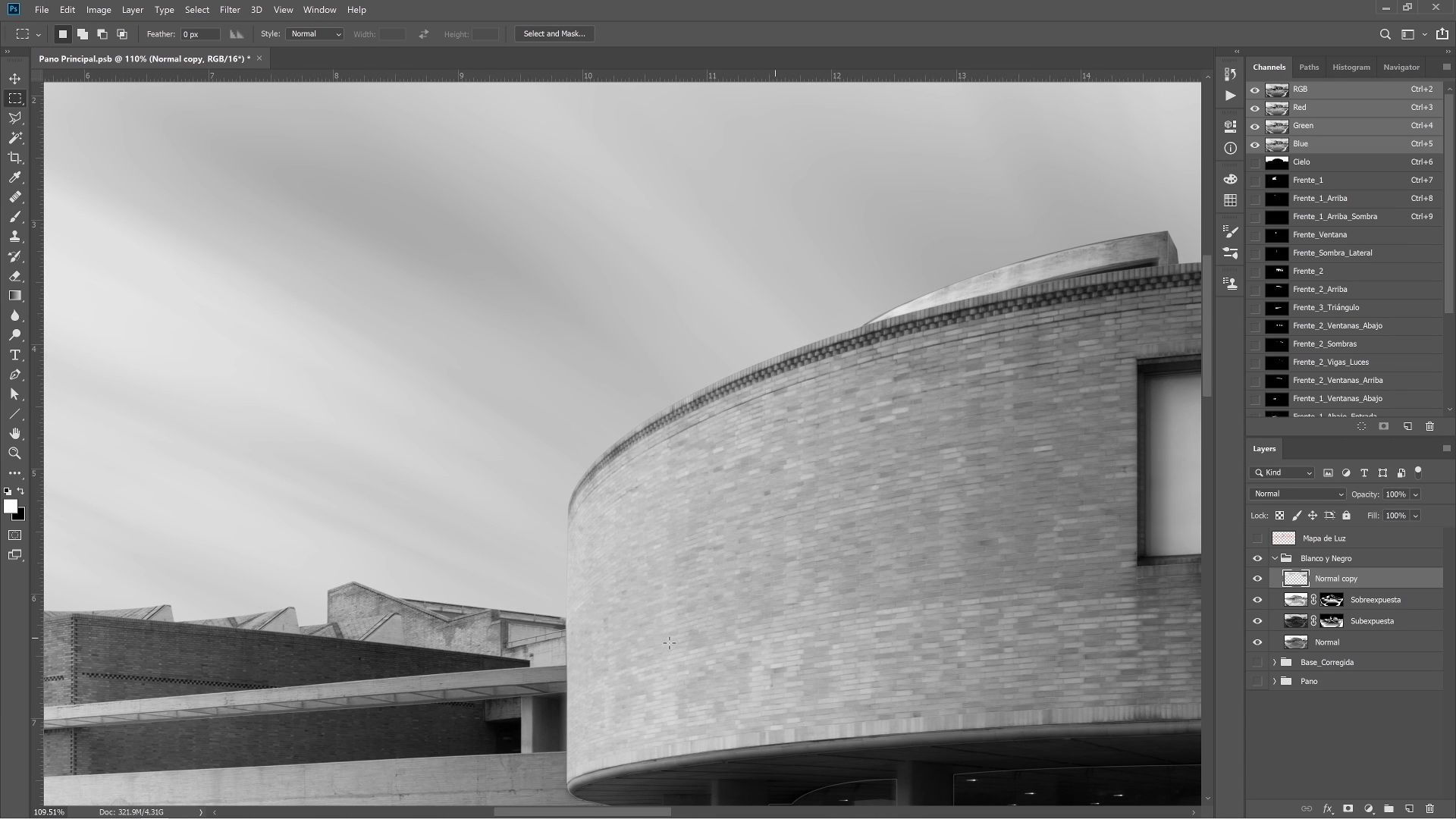1456x819 pixels.
Task: Open the layer blend mode dropdown
Action: point(1298,494)
